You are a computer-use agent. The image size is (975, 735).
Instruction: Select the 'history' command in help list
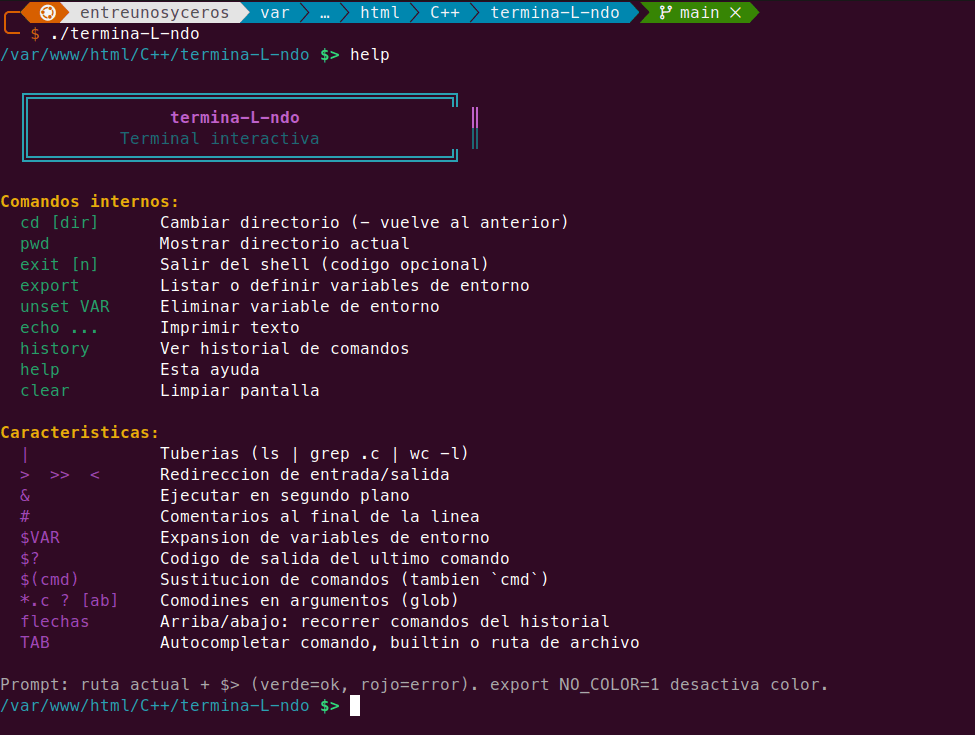pos(55,349)
